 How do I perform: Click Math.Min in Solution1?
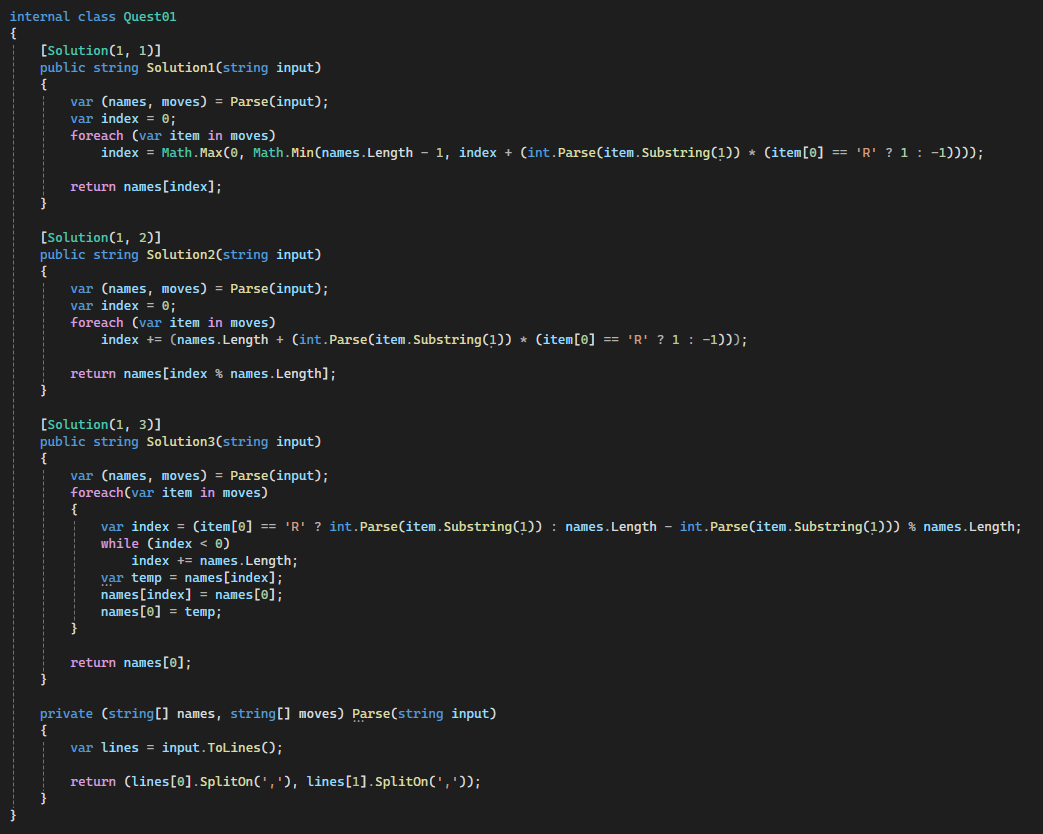point(283,153)
